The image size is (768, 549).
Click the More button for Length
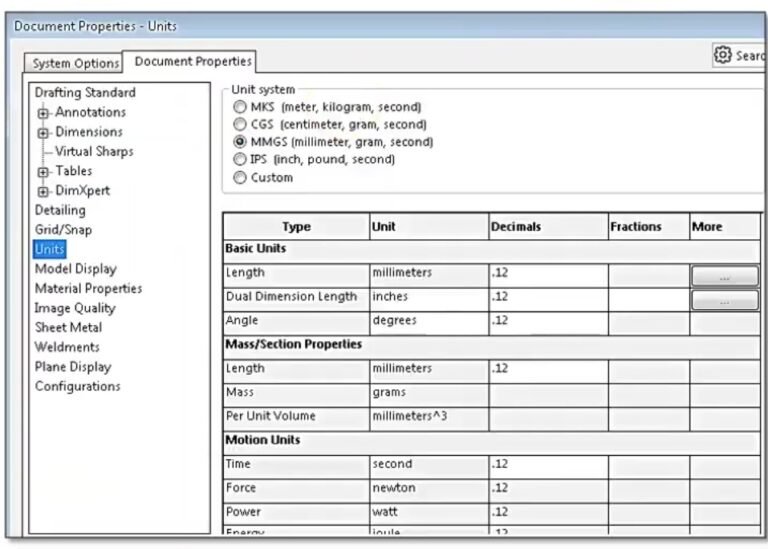[725, 276]
